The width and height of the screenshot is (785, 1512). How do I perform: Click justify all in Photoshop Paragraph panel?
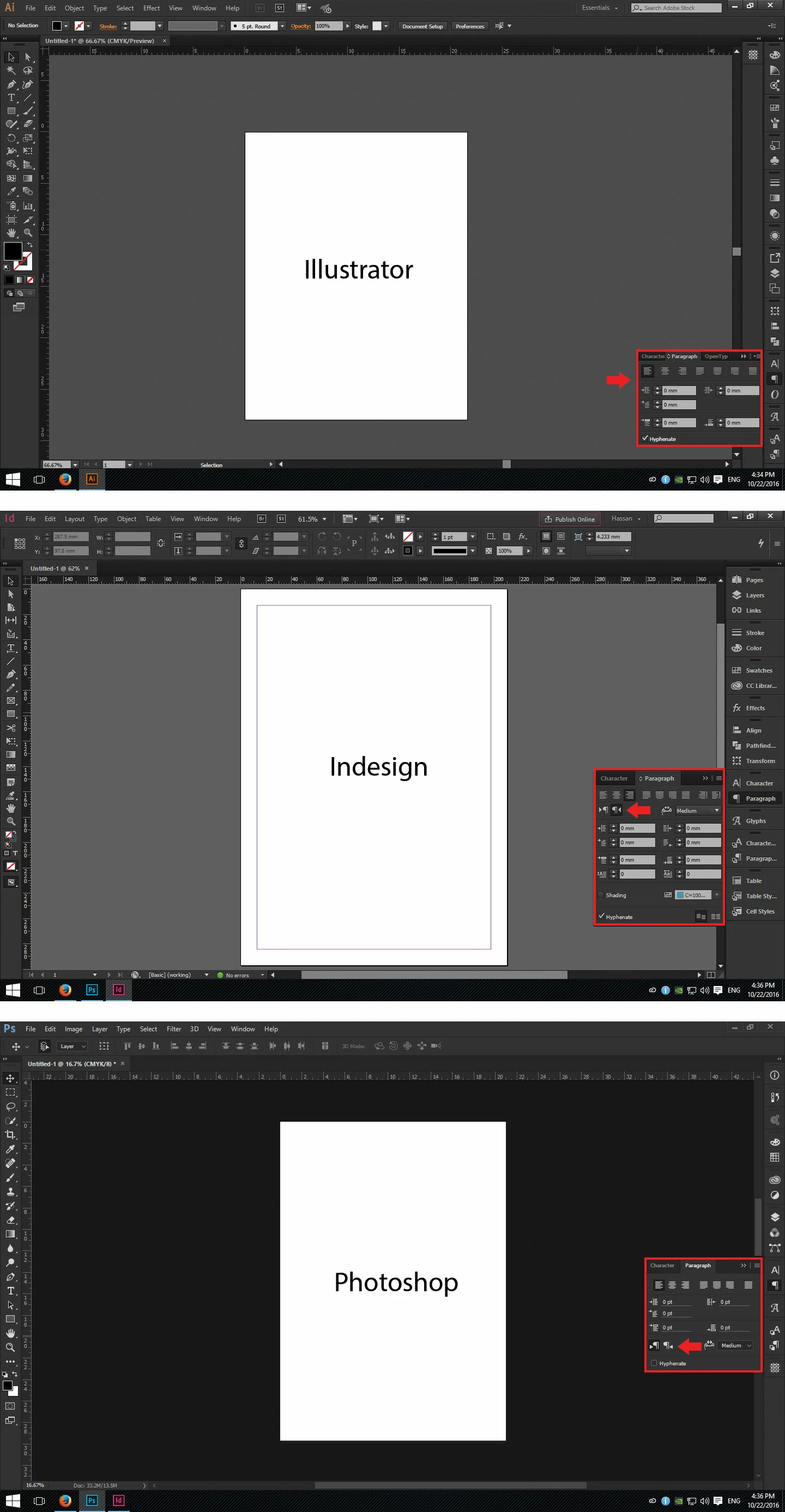(748, 1285)
